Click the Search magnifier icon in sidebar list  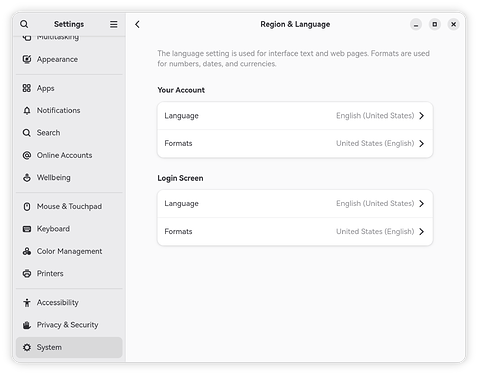point(27,133)
